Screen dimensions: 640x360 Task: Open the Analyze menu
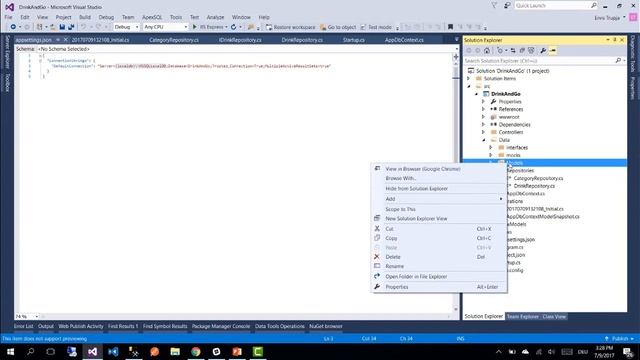pyautogui.click(x=215, y=17)
